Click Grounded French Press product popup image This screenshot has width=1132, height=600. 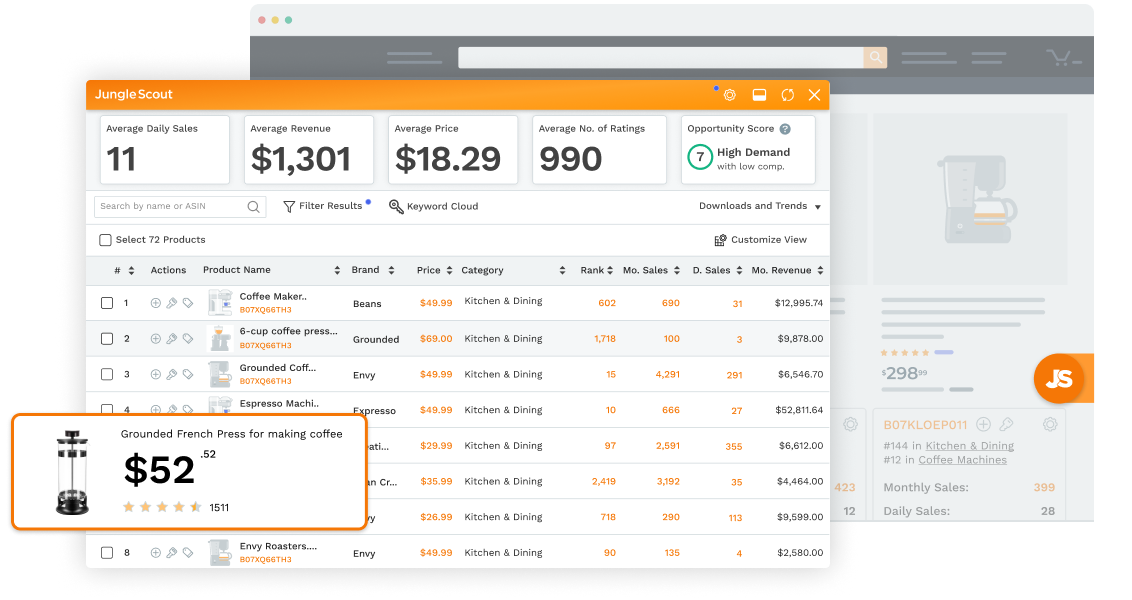tap(72, 472)
